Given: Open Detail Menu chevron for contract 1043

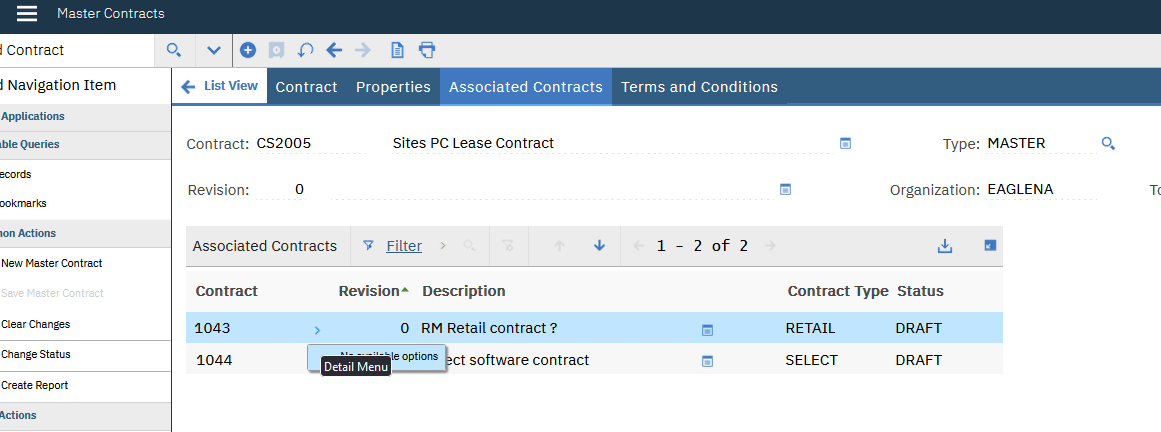Looking at the screenshot, I should click(x=317, y=329).
